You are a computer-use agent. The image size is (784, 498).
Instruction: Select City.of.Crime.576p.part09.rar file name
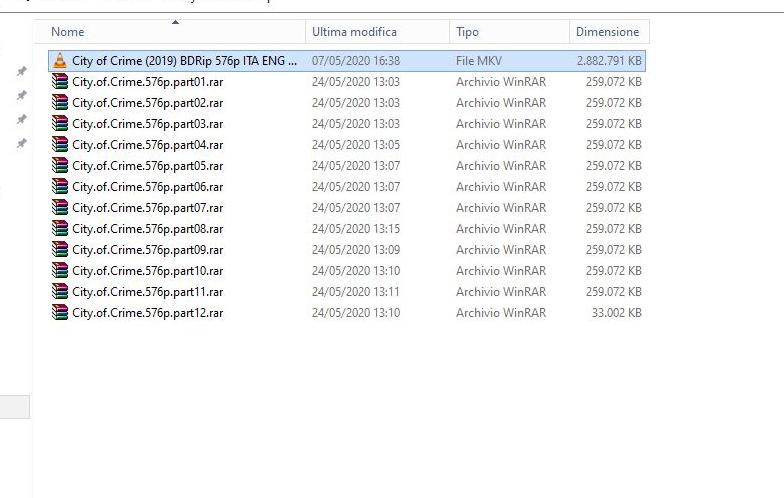tap(148, 250)
